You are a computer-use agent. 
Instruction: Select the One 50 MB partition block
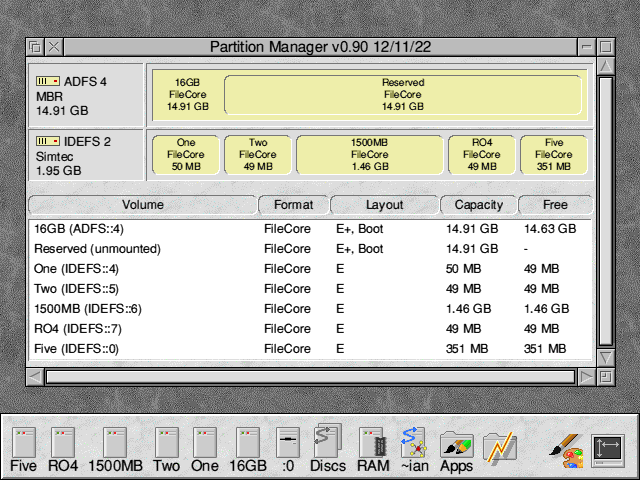coord(186,155)
